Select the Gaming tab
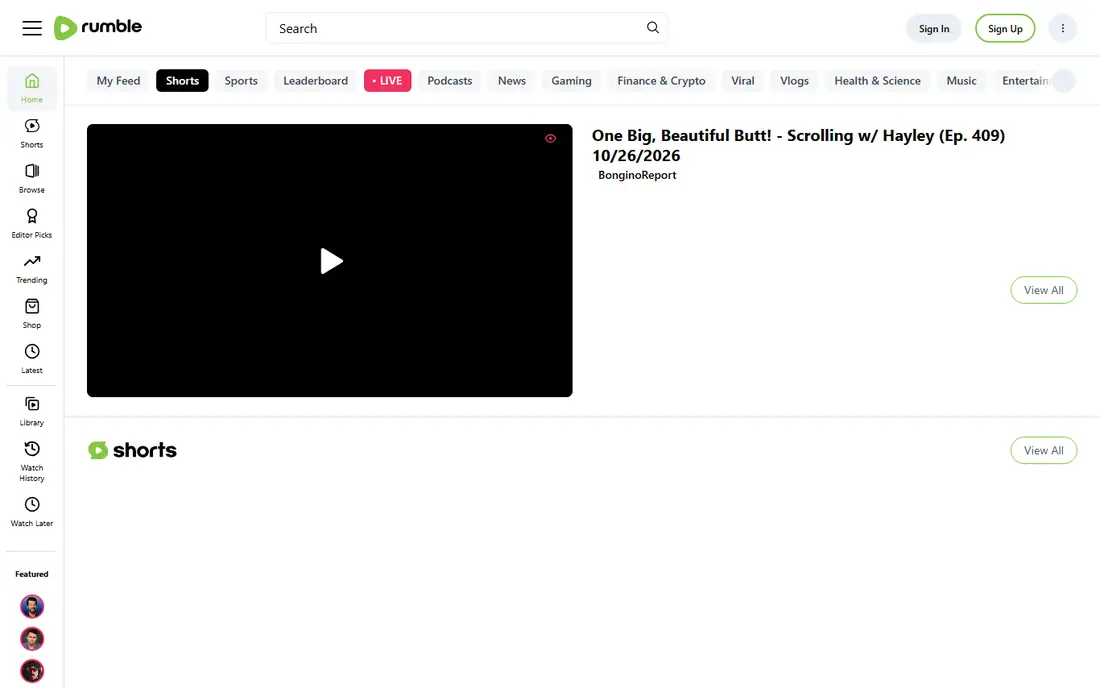This screenshot has height=688, width=1100. tap(572, 81)
